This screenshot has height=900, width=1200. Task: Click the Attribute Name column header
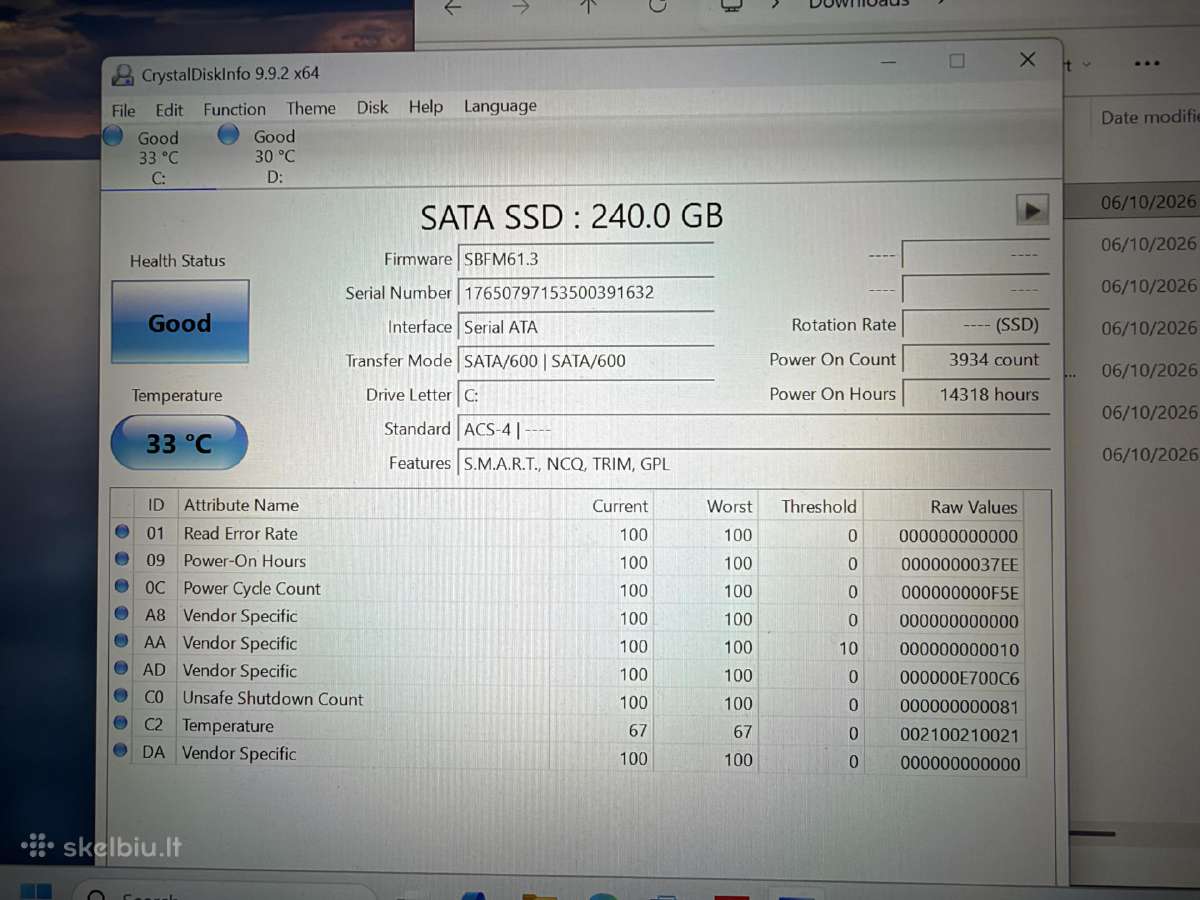[241, 505]
